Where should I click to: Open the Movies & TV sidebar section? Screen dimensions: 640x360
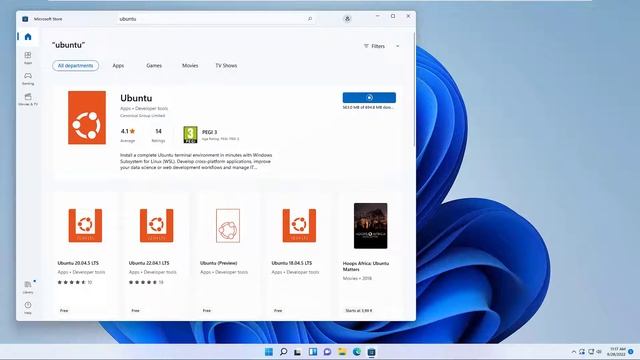click(28, 99)
